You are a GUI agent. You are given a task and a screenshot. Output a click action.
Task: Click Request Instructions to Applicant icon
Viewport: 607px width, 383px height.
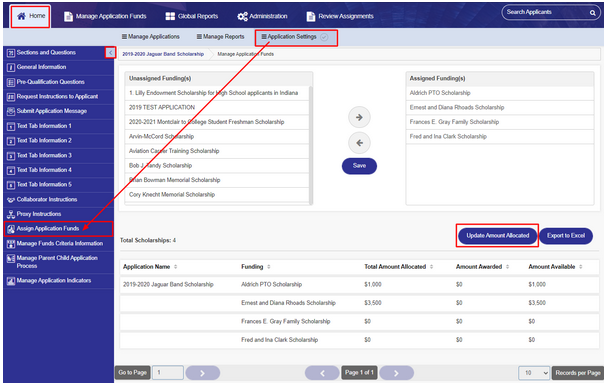click(11, 97)
